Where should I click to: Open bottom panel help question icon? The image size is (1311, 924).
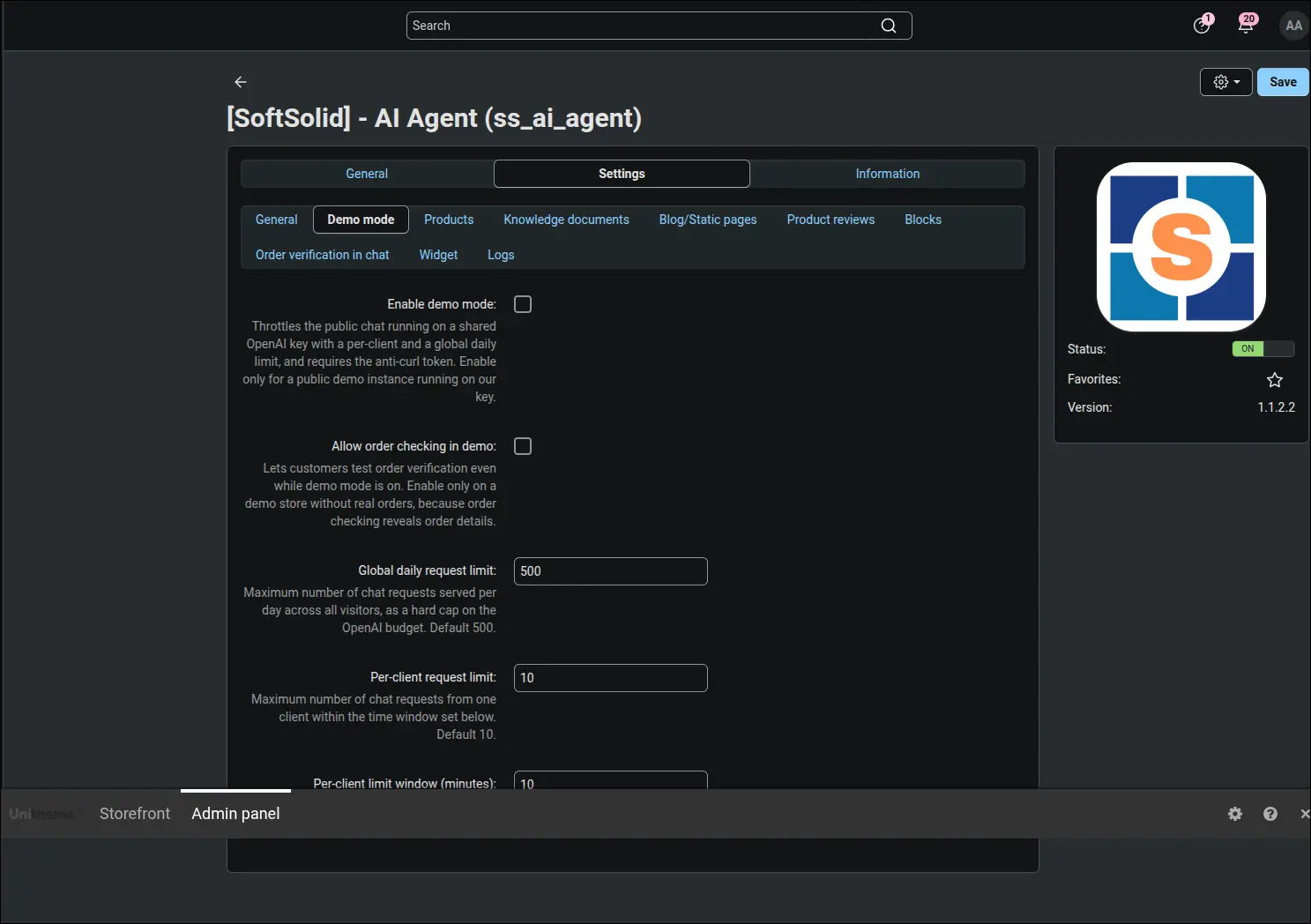coord(1270,814)
